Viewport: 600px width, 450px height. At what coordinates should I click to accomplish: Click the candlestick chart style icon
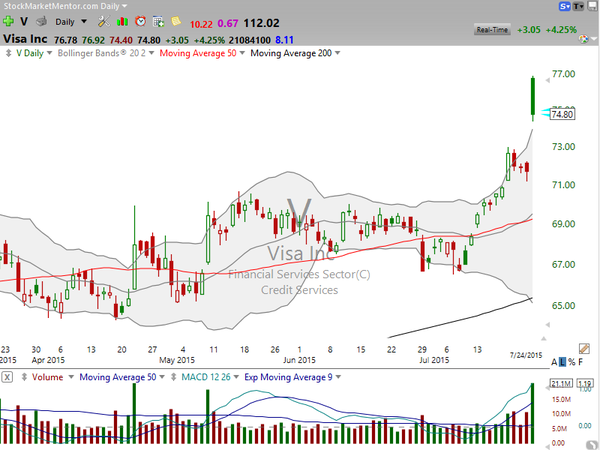(122, 21)
